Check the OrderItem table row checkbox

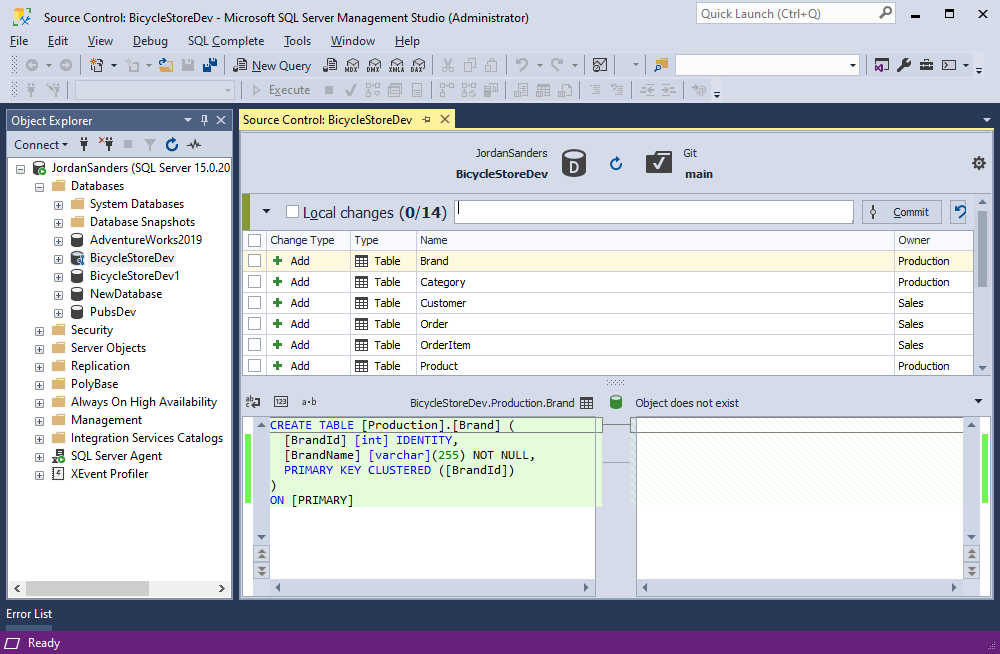click(x=254, y=345)
